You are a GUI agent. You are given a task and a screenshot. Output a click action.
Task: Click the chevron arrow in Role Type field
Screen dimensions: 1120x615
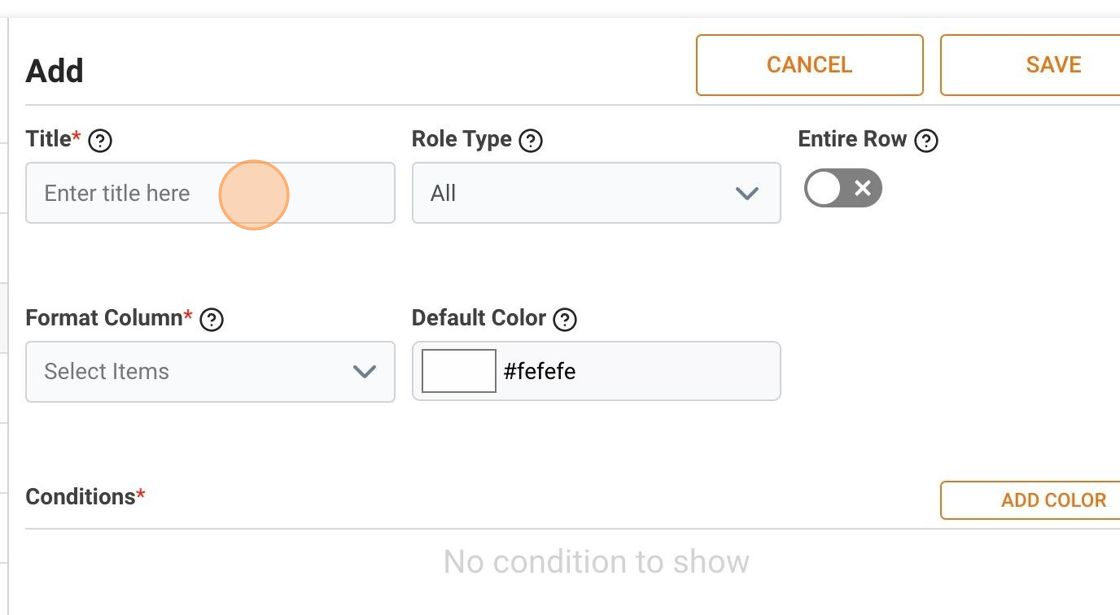747,193
